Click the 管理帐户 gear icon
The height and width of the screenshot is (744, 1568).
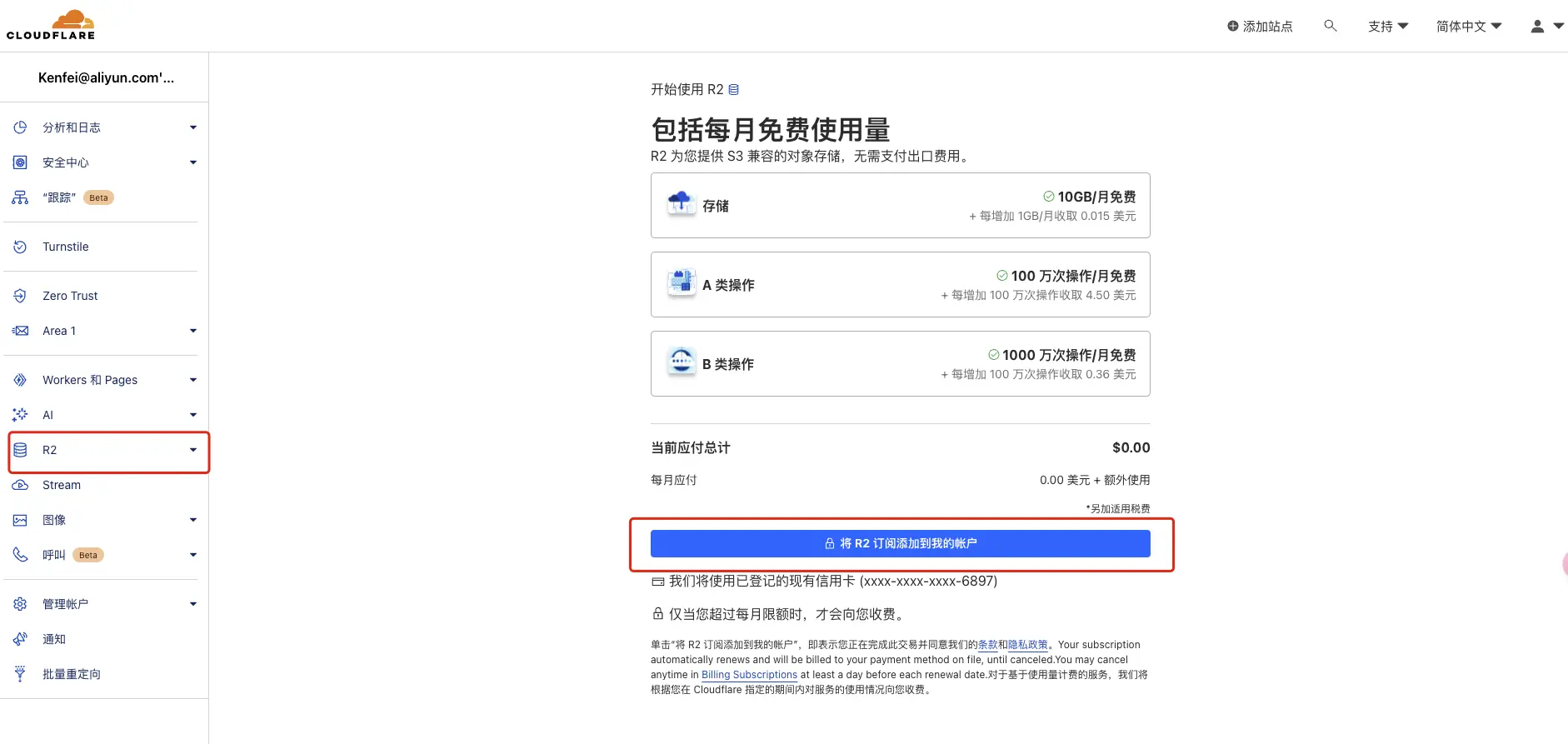(x=20, y=604)
